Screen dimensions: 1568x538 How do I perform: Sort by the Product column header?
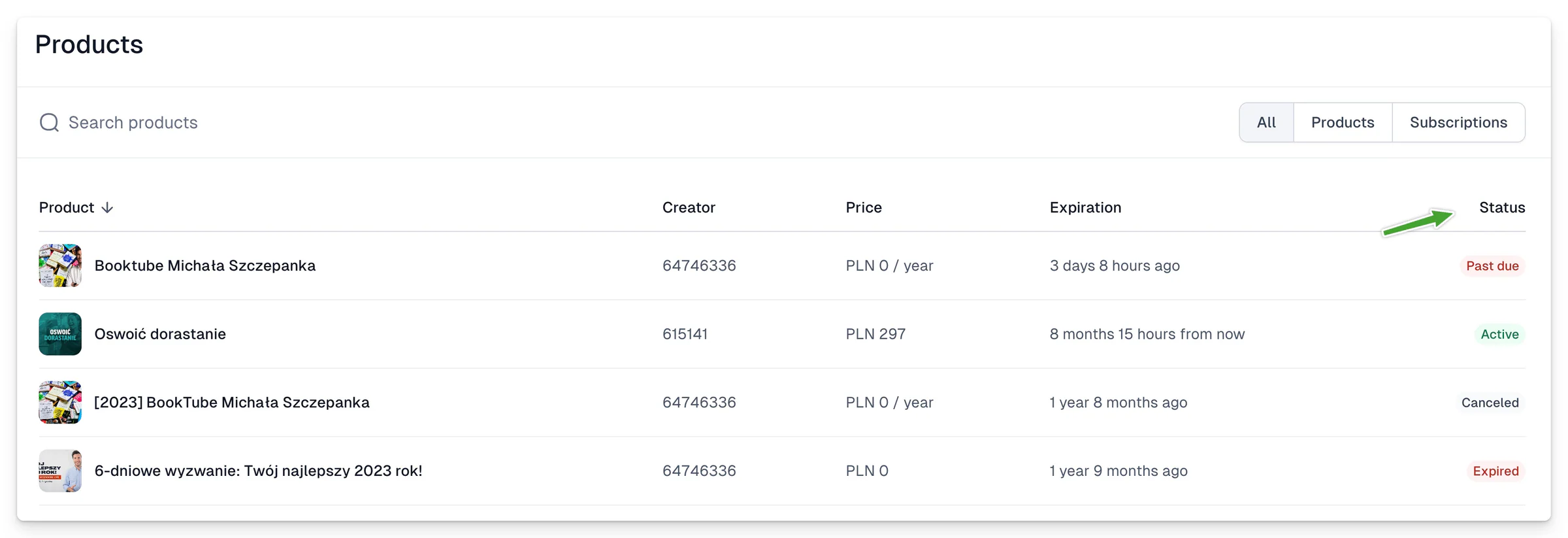click(x=67, y=207)
